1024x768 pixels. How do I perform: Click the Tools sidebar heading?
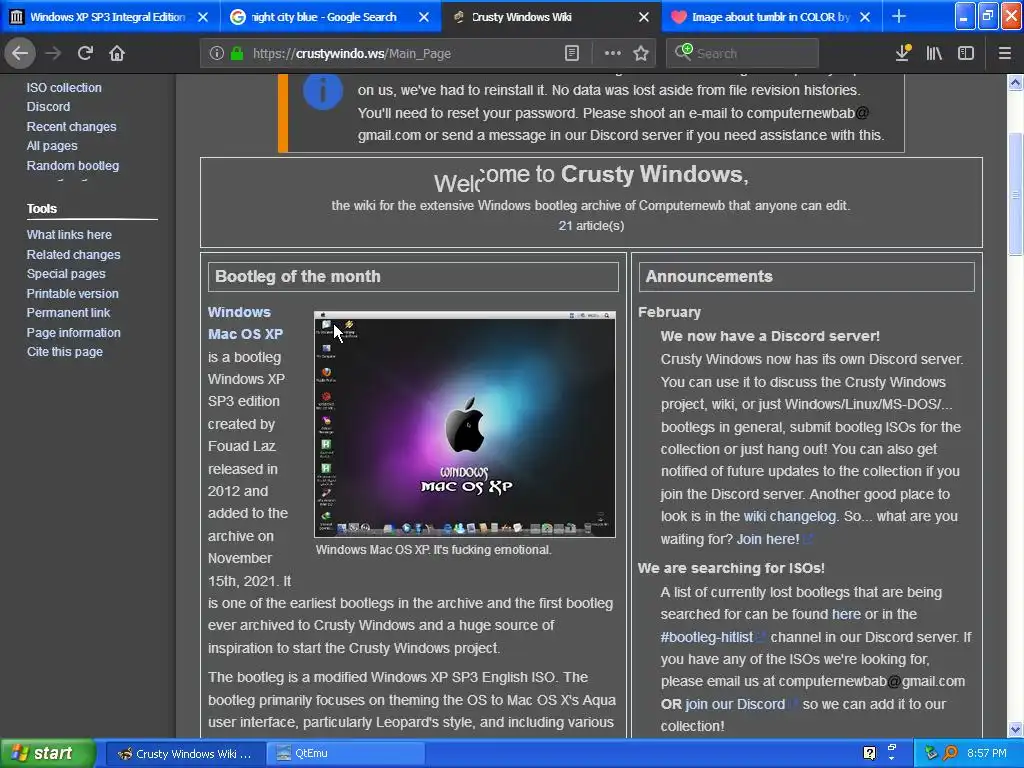point(42,209)
